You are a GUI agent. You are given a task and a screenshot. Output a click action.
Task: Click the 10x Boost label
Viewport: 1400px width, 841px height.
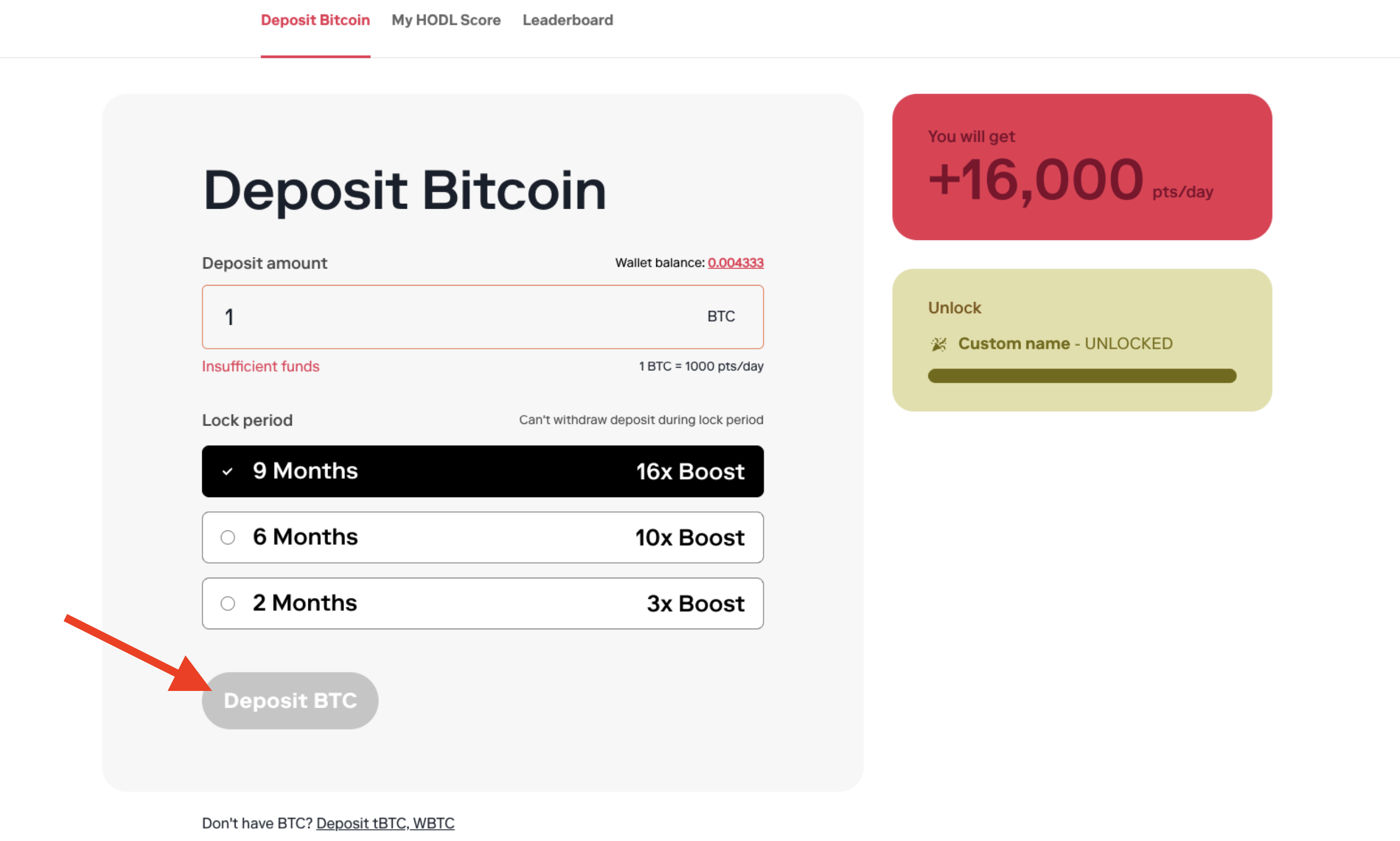(689, 538)
